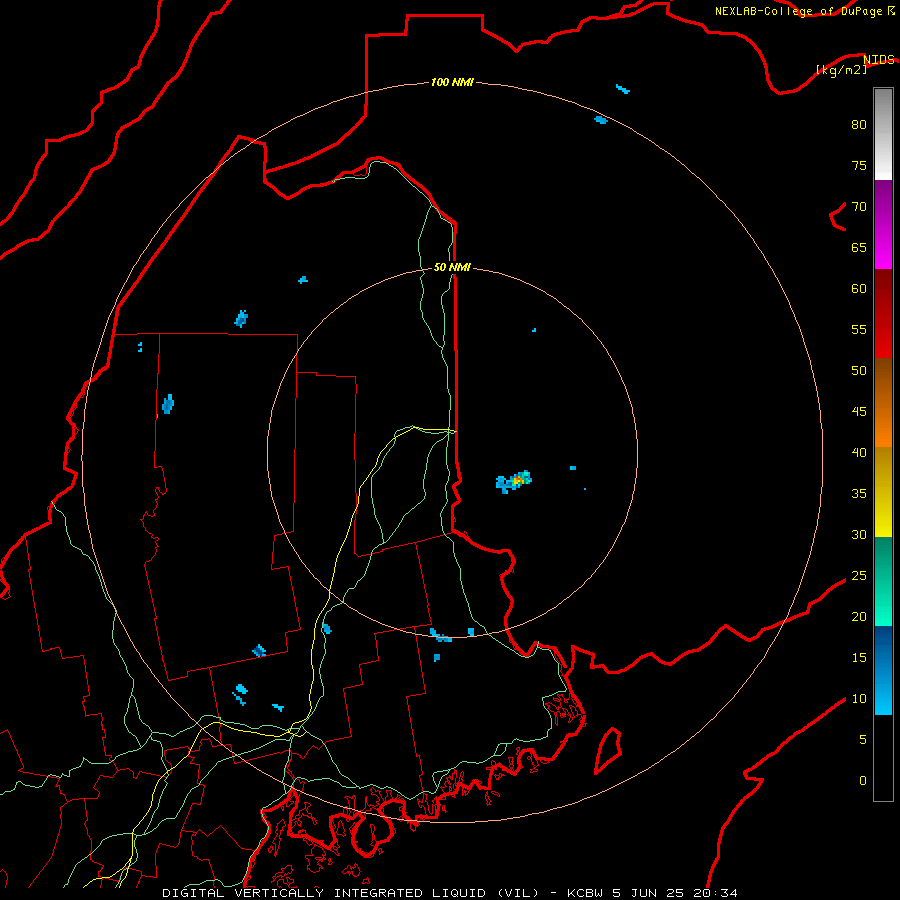Click the 100 NMI range ring label

(452, 82)
